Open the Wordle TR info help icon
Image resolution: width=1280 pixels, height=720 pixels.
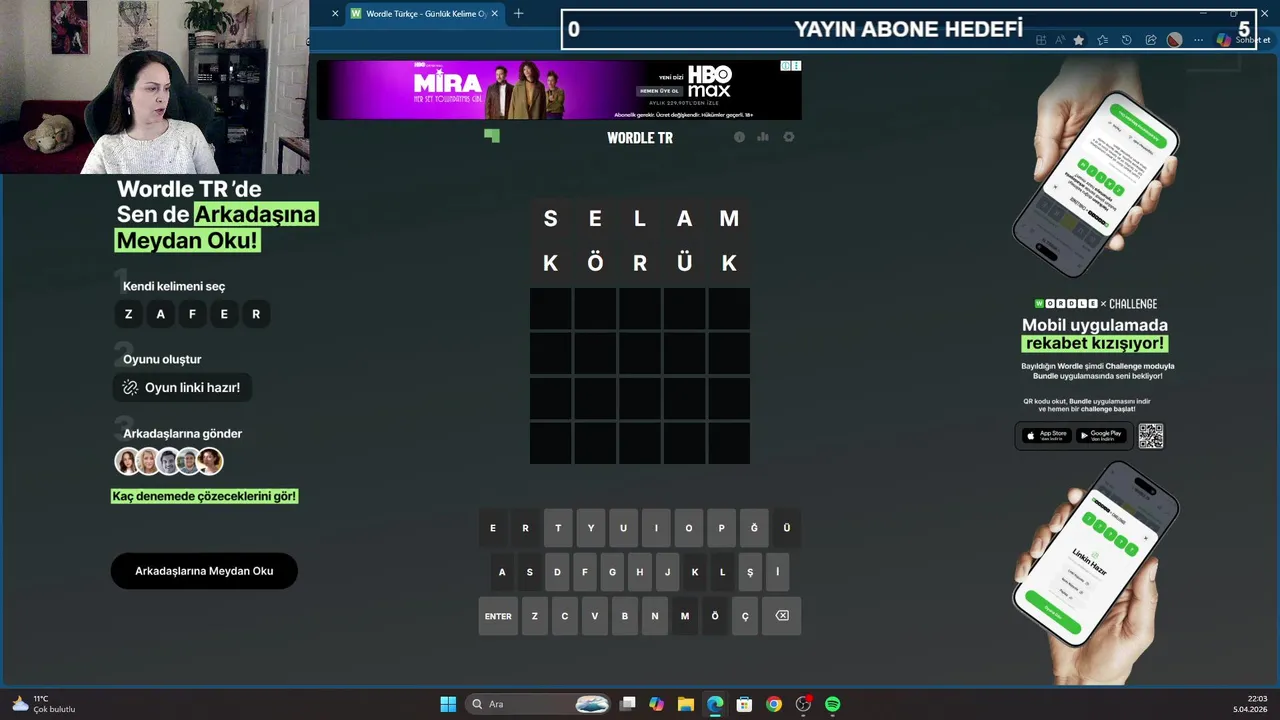pos(739,137)
